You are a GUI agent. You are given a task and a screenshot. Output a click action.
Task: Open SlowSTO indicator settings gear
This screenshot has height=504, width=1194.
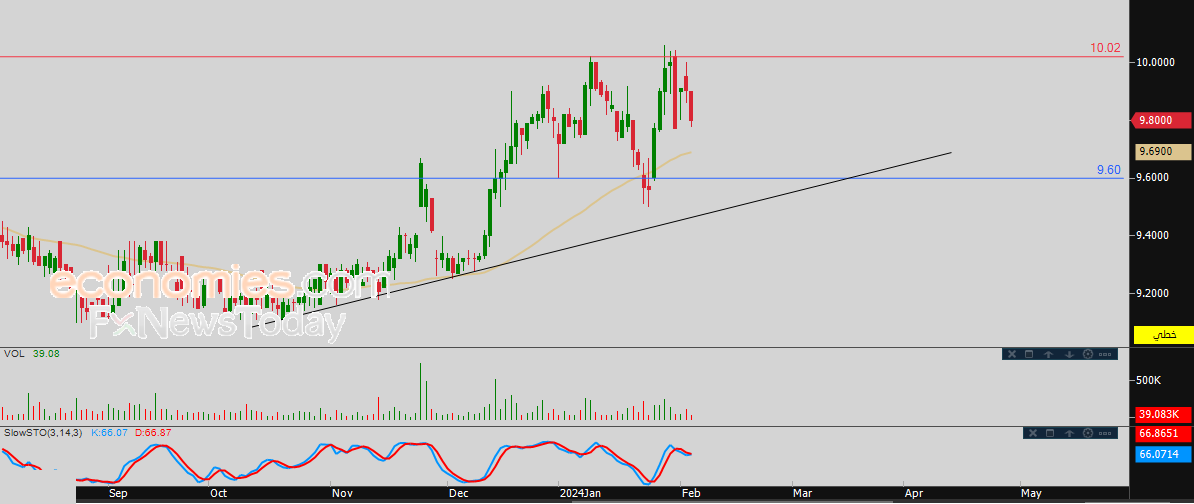[x=1087, y=433]
